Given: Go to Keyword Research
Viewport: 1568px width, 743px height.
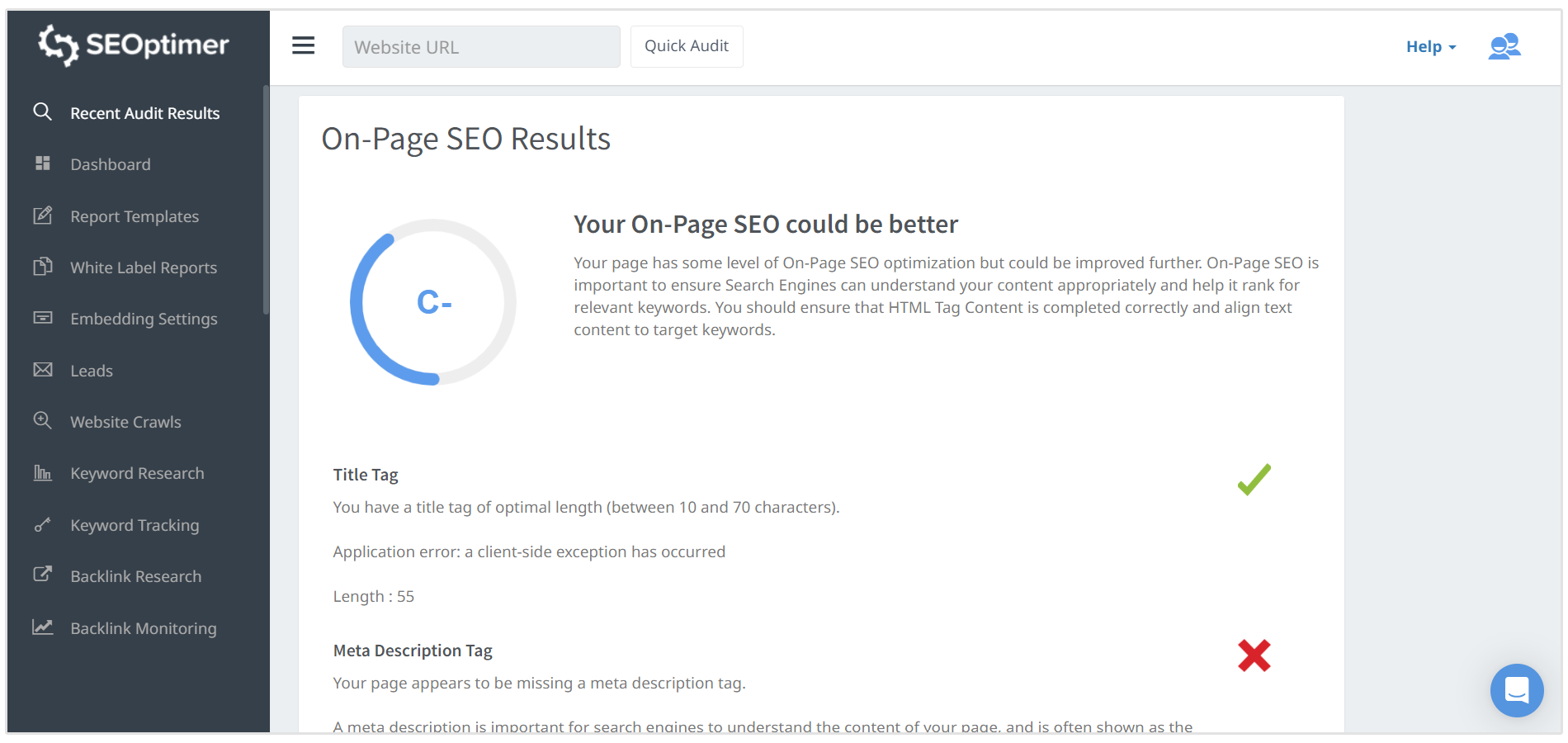Looking at the screenshot, I should click(137, 473).
